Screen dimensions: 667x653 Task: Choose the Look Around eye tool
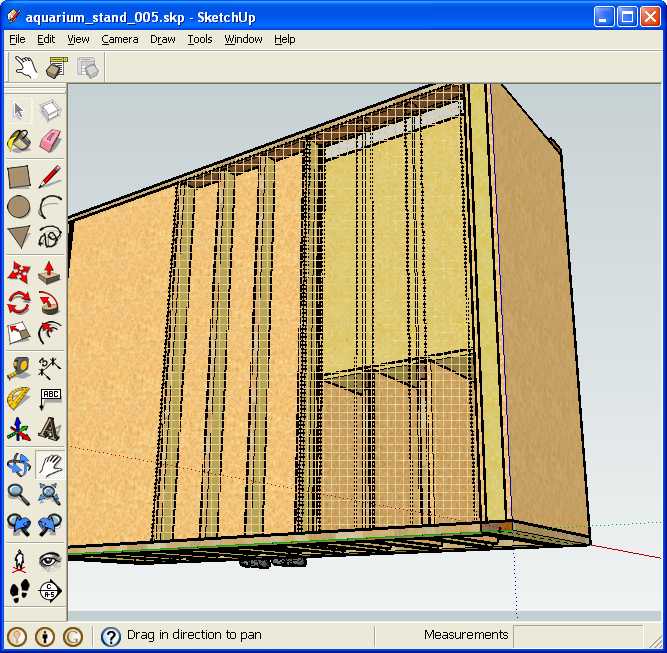(x=50, y=560)
